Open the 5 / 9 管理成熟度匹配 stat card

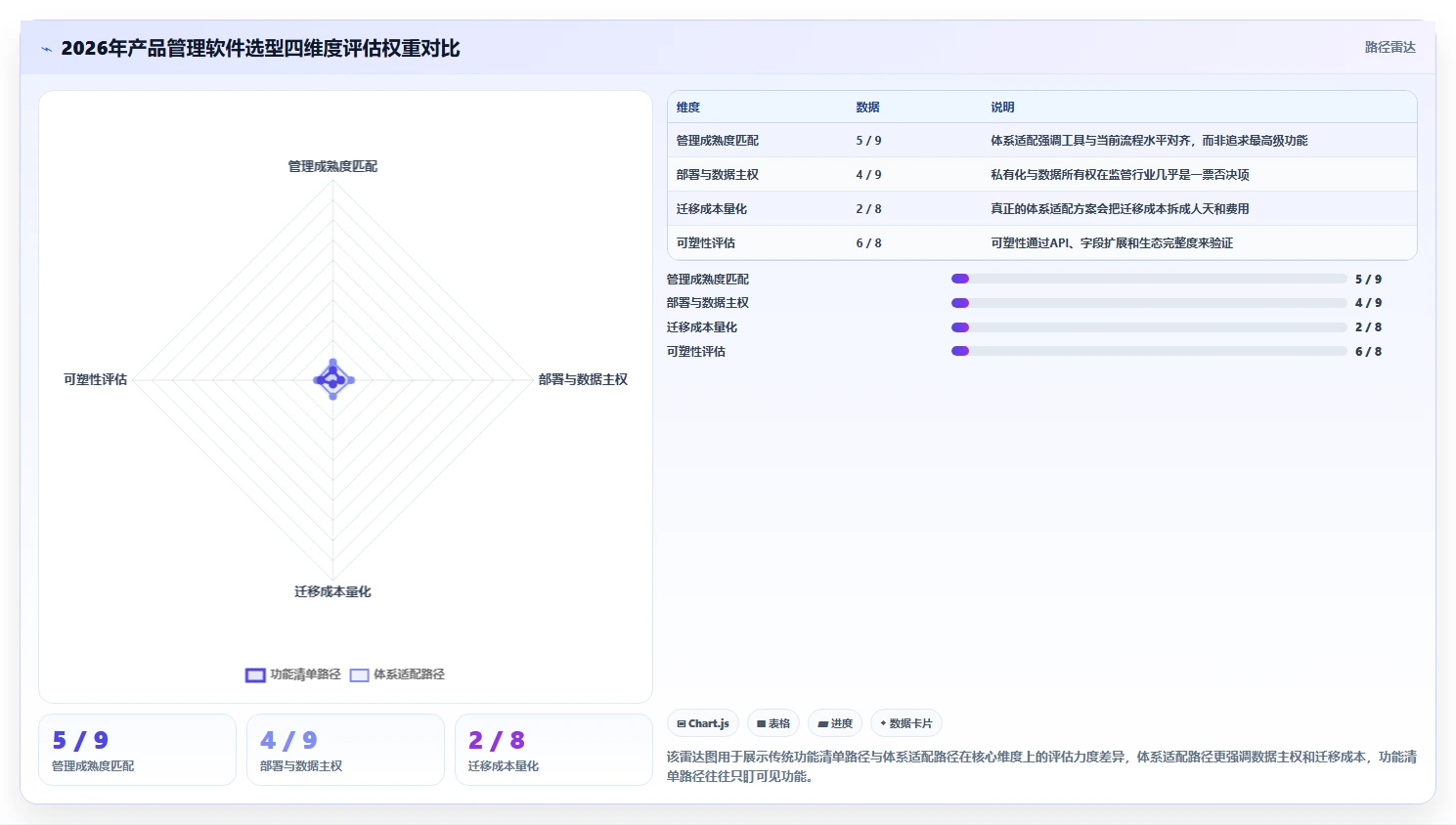pos(137,750)
